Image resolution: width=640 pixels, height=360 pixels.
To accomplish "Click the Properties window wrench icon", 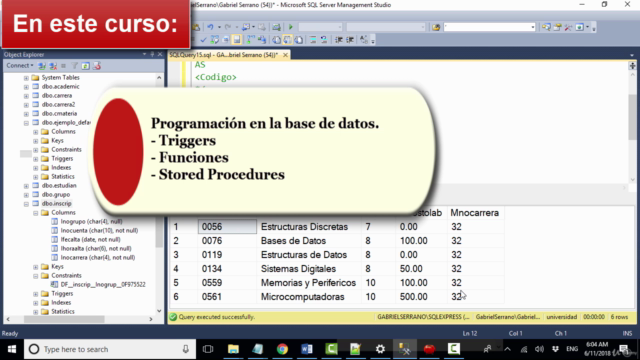I will [x=568, y=27].
